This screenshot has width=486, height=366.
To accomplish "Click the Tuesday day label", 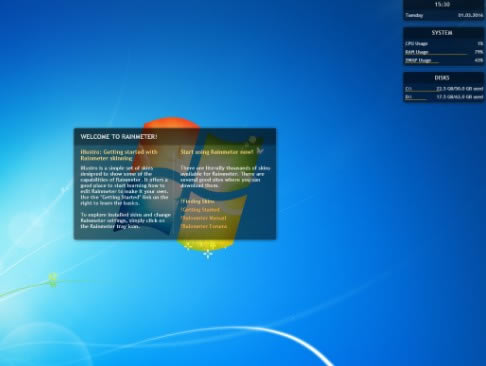I will [x=414, y=15].
